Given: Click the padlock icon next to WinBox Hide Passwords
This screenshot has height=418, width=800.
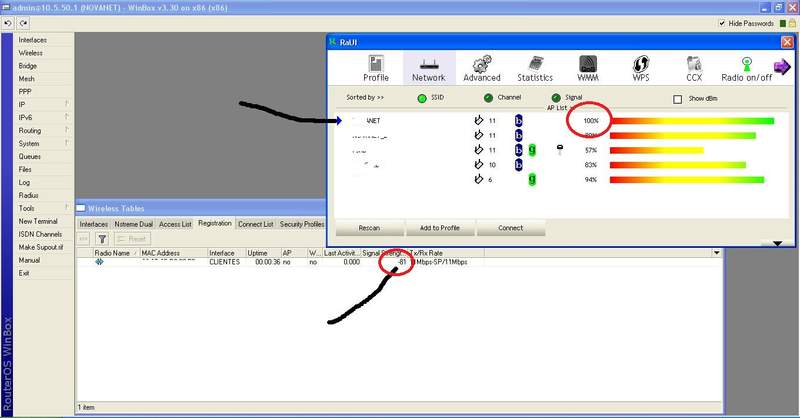Looking at the screenshot, I should tap(792, 23).
